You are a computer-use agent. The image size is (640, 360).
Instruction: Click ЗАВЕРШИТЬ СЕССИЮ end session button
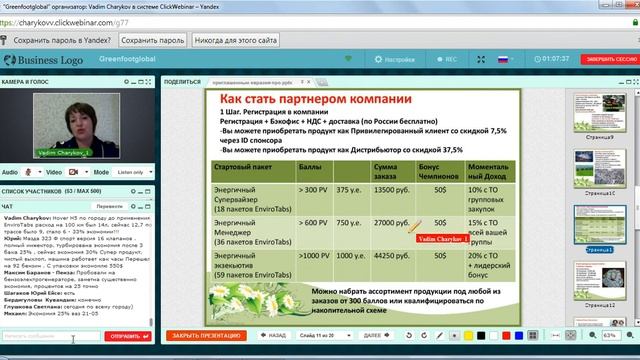(611, 60)
